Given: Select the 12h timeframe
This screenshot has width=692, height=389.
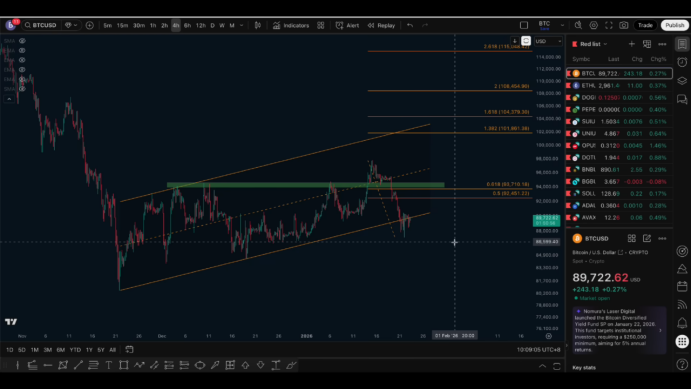Looking at the screenshot, I should pos(201,26).
